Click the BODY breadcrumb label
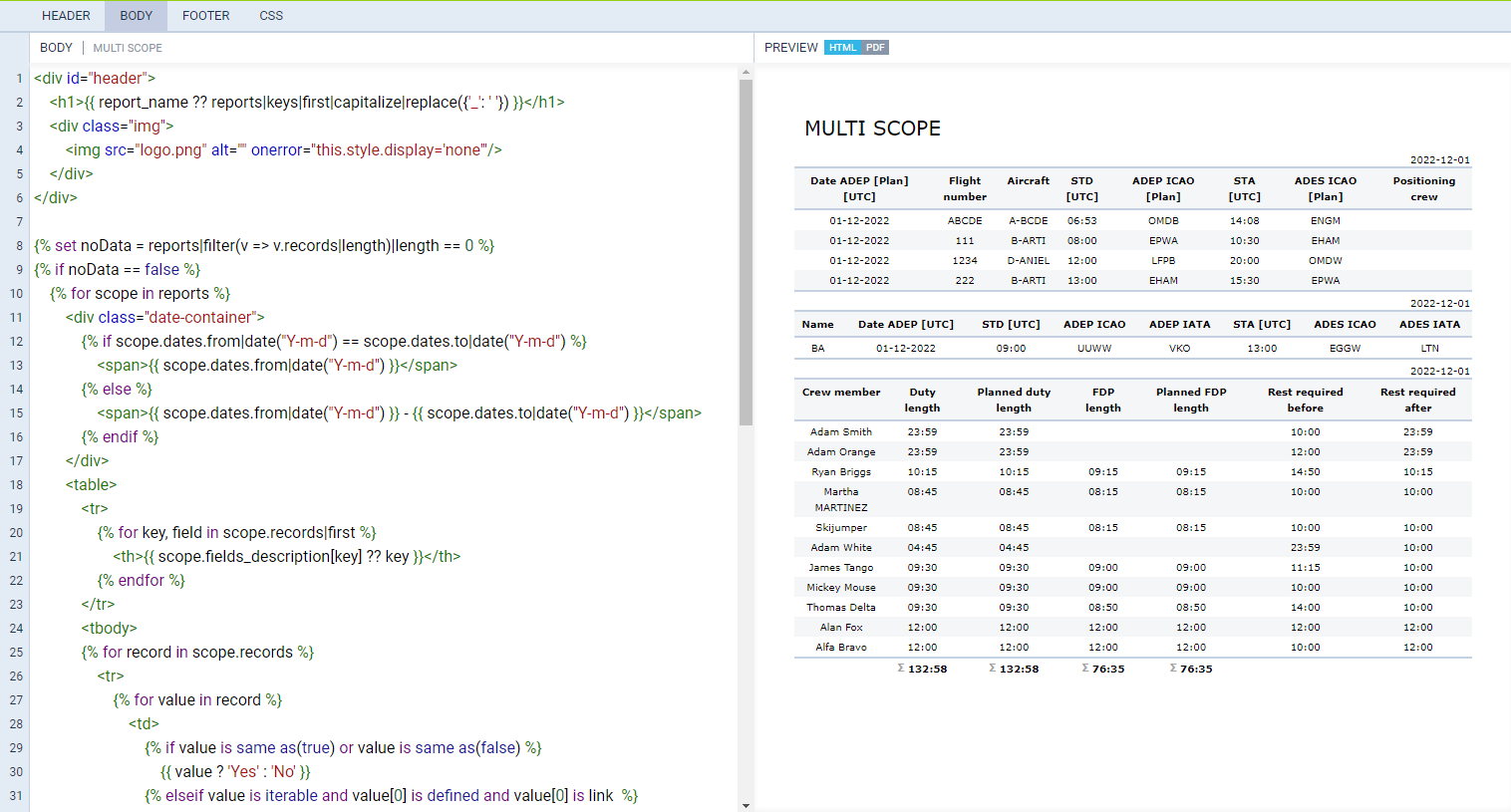This screenshot has width=1511, height=812. pyautogui.click(x=56, y=48)
